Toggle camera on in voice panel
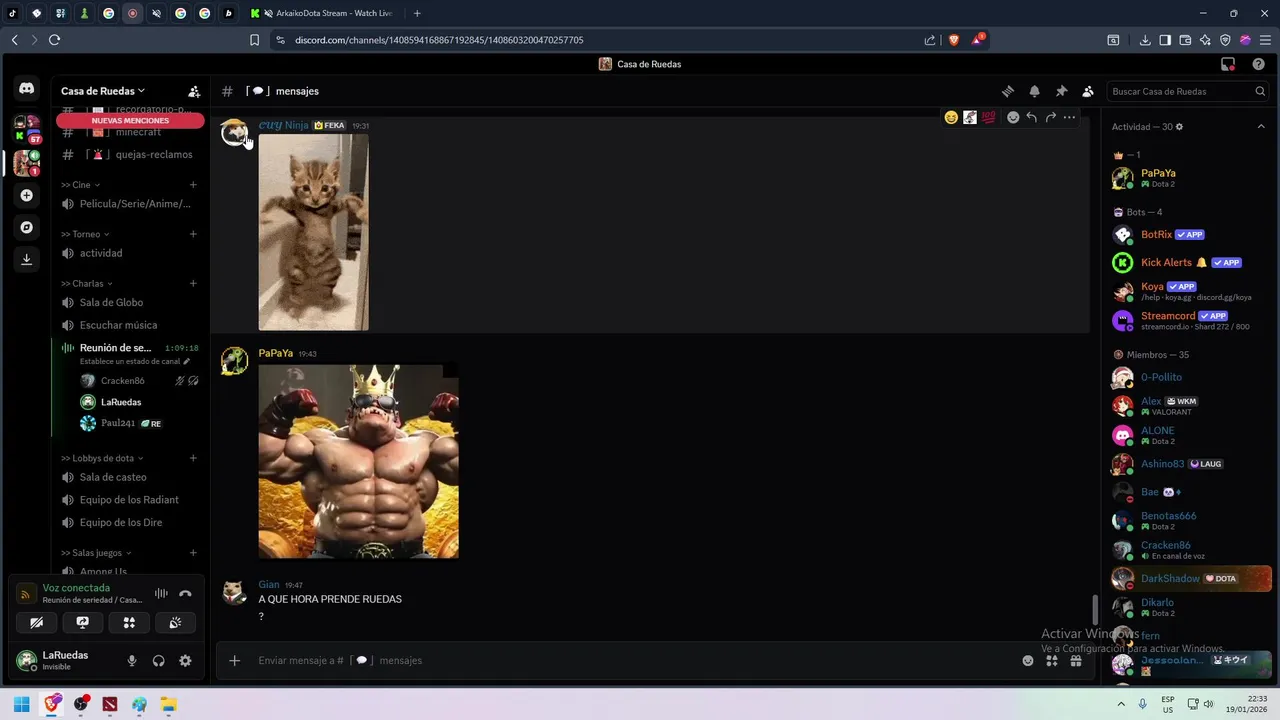Screen dimensions: 1280x720 point(37,622)
